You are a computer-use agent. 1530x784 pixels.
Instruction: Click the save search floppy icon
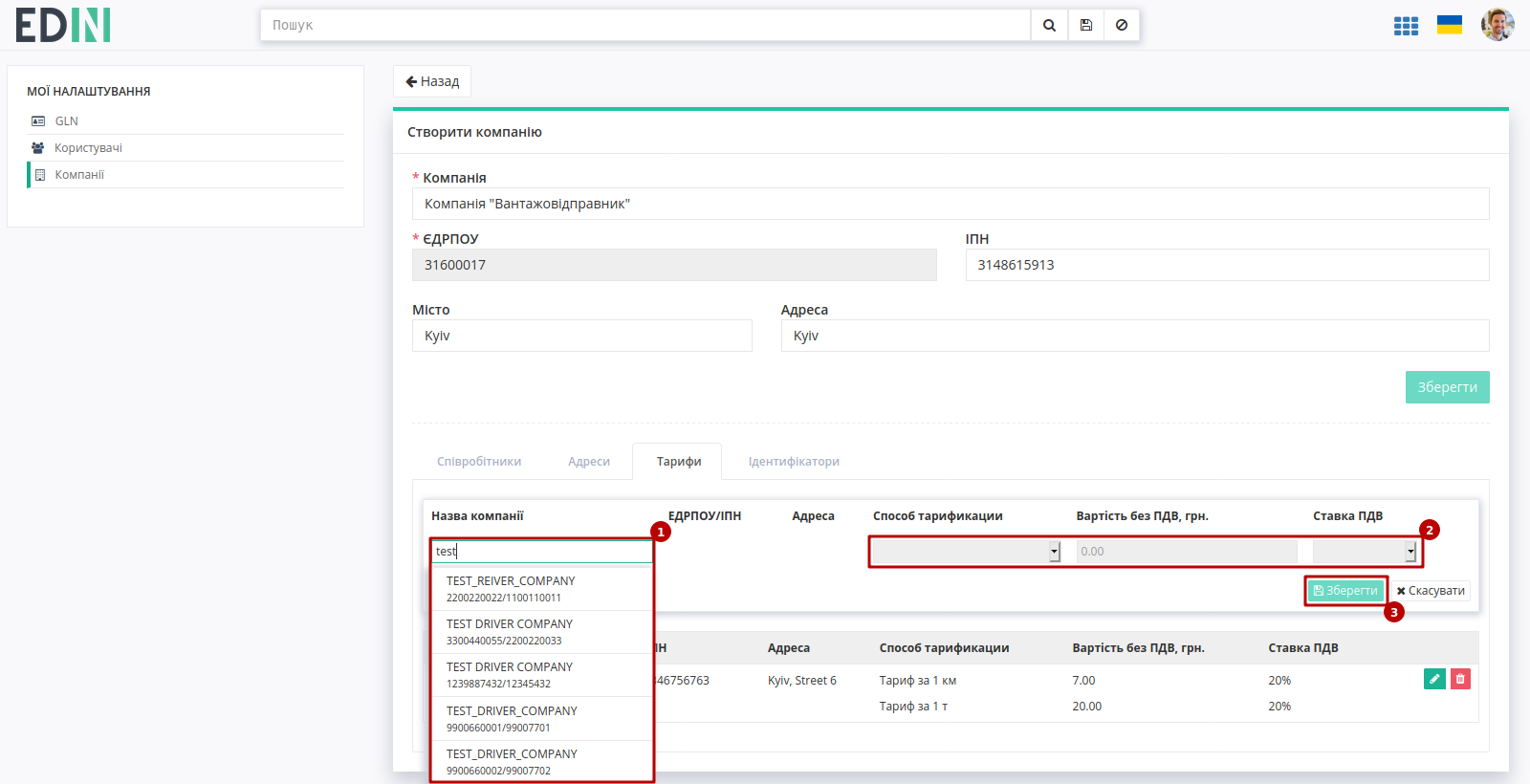coord(1085,25)
